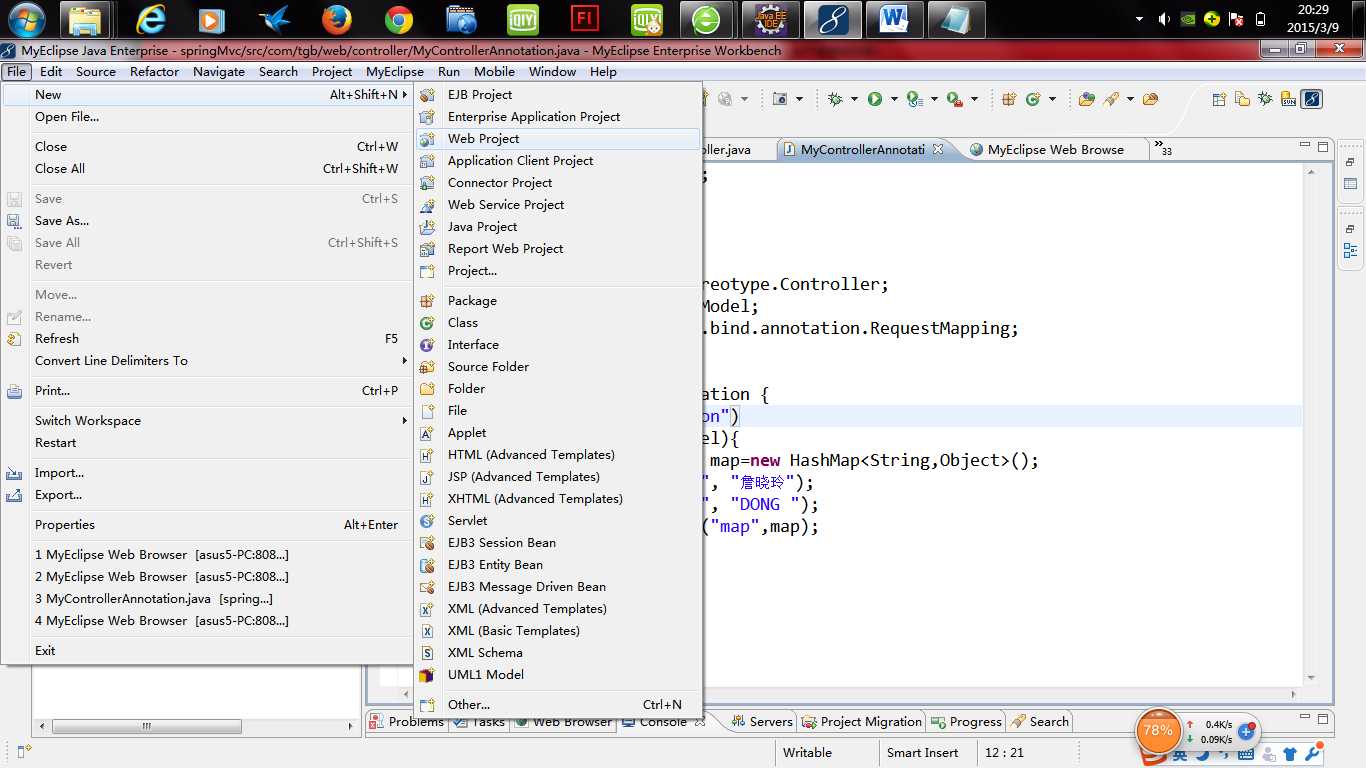Expand Convert Line Delimiters To submenu
The height and width of the screenshot is (768, 1366).
(x=209, y=361)
